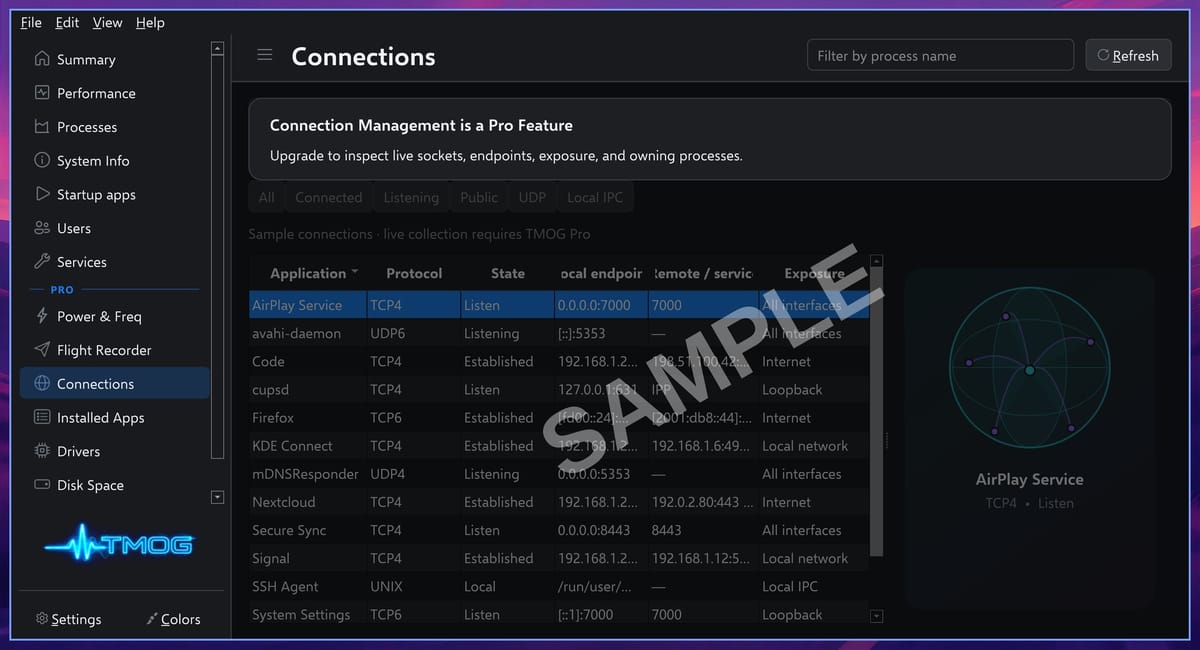Select the avahi-daemon row

[559, 333]
